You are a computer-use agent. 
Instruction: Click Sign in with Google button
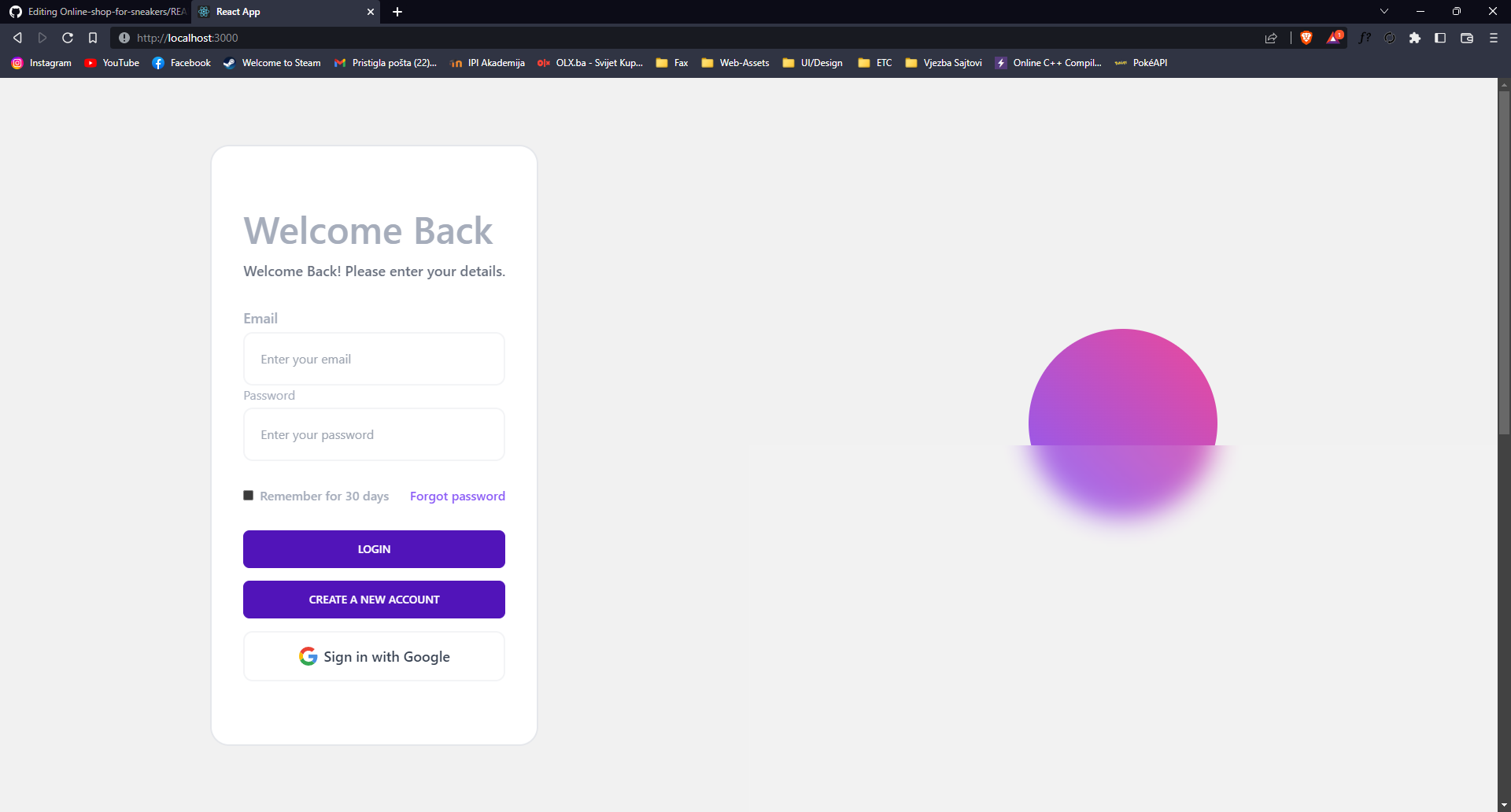[374, 656]
